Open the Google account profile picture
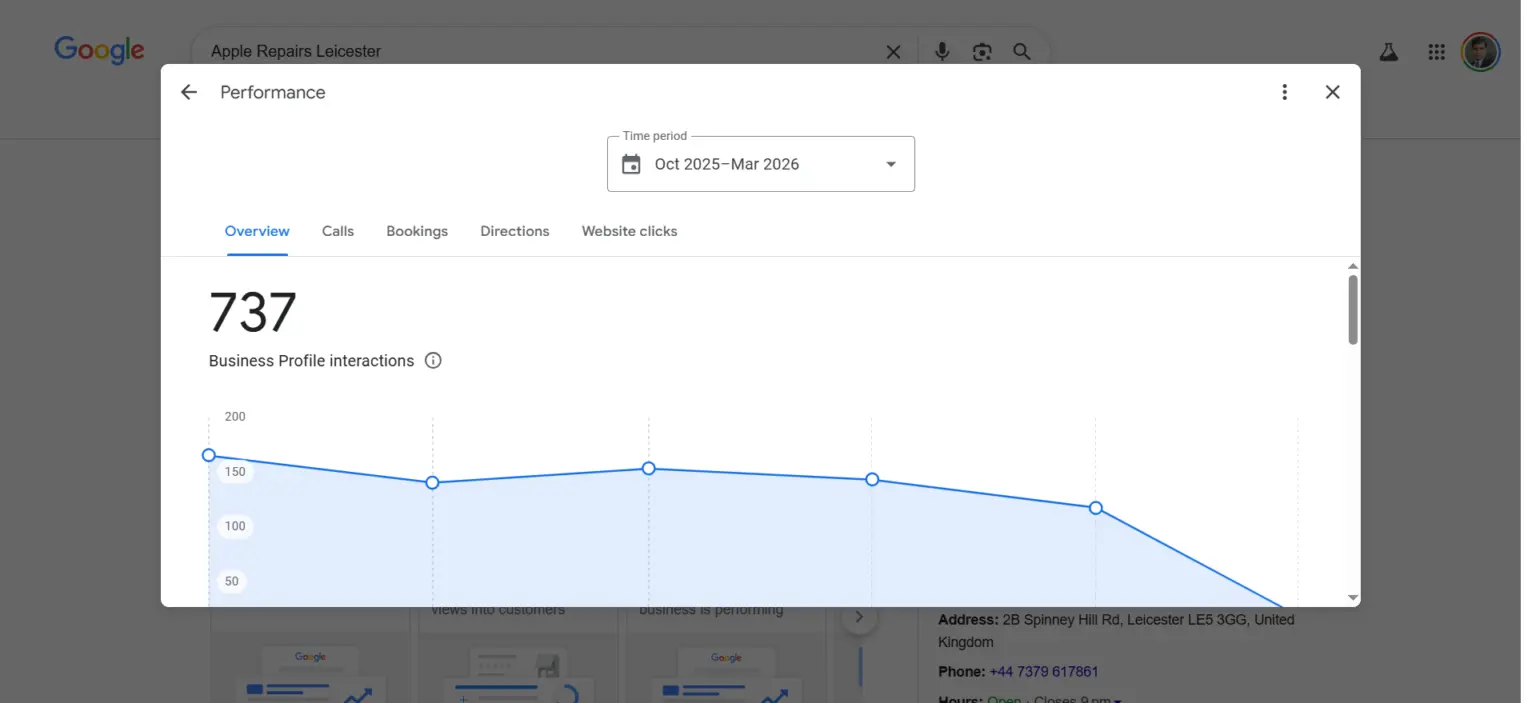 click(x=1481, y=52)
